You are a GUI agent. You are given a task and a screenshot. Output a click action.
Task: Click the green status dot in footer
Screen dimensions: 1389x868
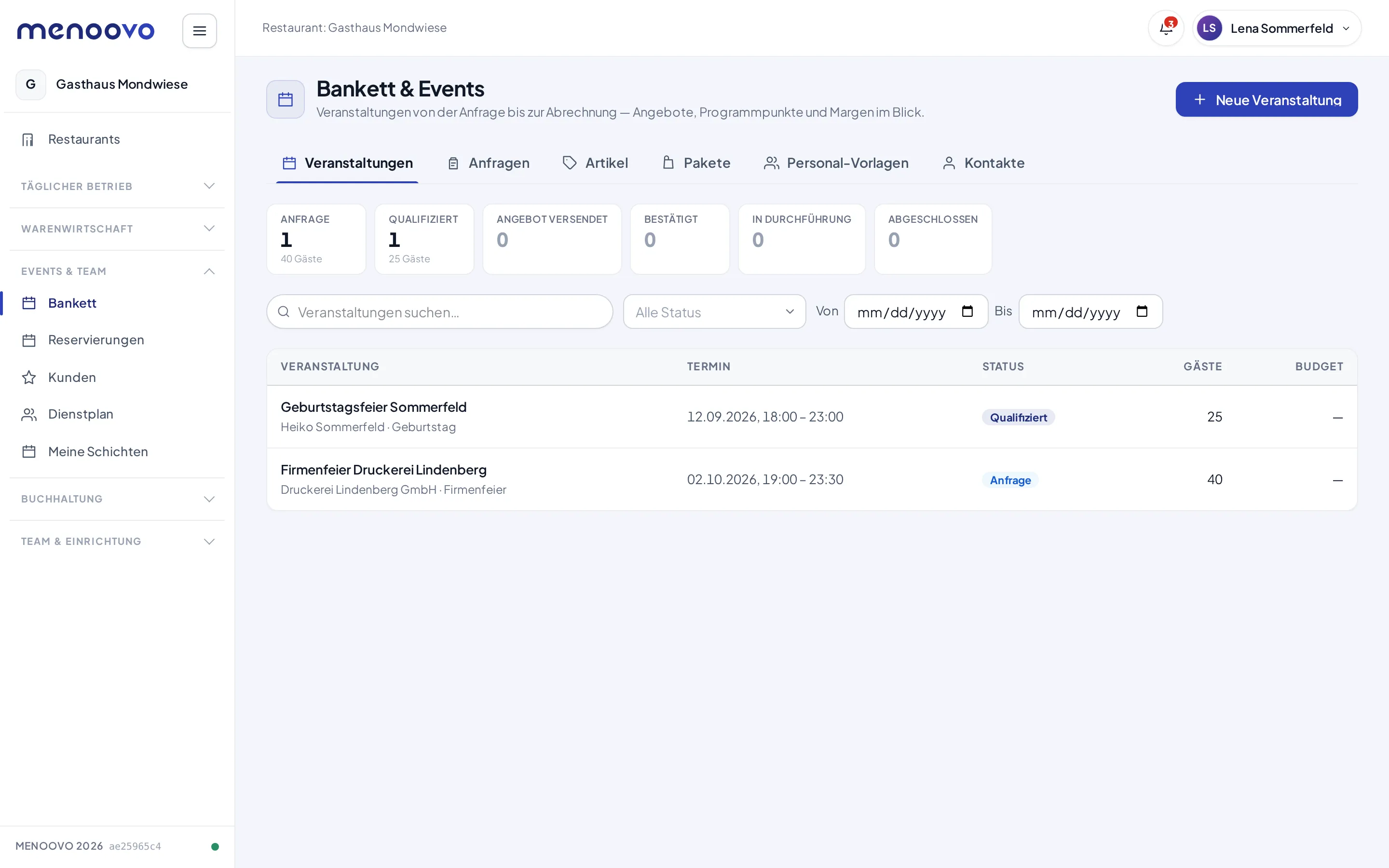point(215,846)
